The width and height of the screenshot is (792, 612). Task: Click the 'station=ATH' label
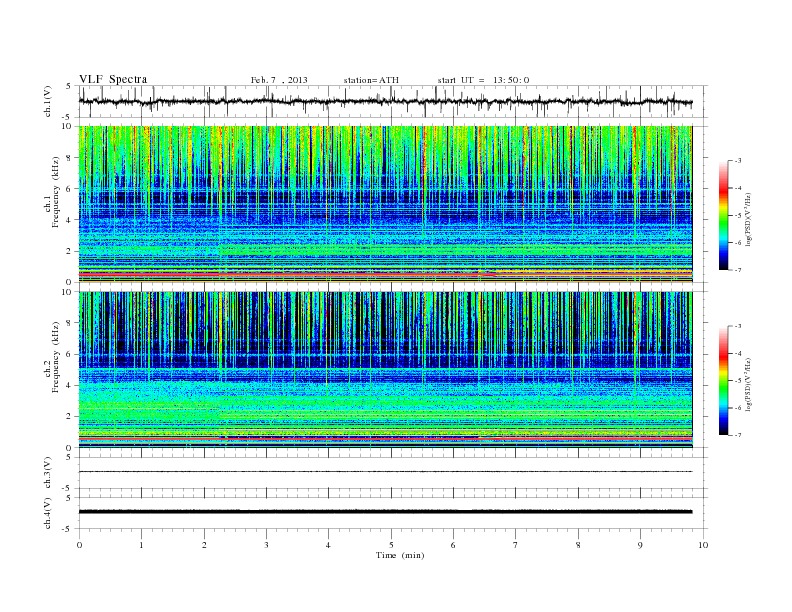click(x=371, y=80)
